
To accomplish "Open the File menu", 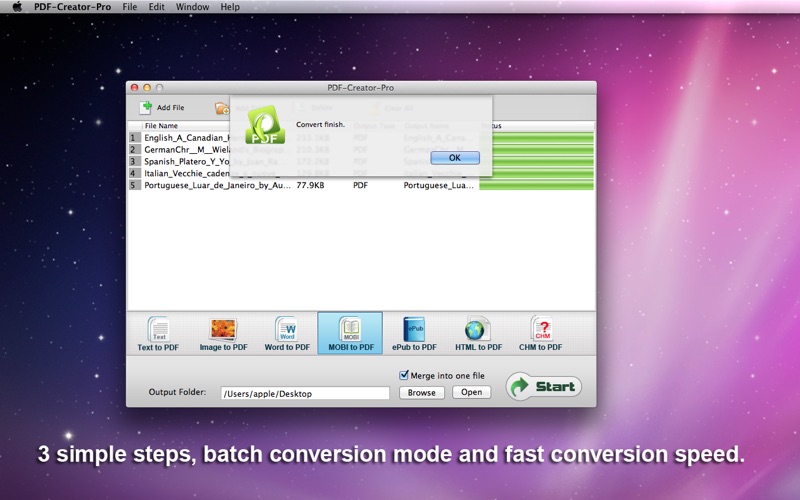I will [130, 7].
